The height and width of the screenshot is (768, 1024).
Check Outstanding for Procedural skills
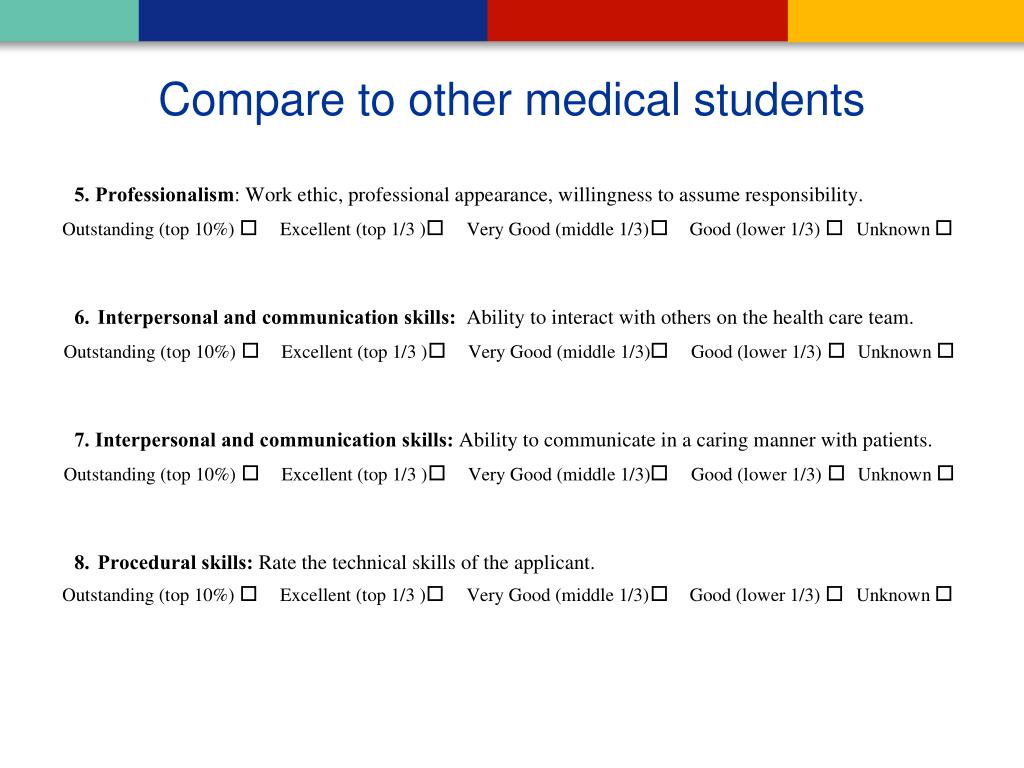point(249,594)
